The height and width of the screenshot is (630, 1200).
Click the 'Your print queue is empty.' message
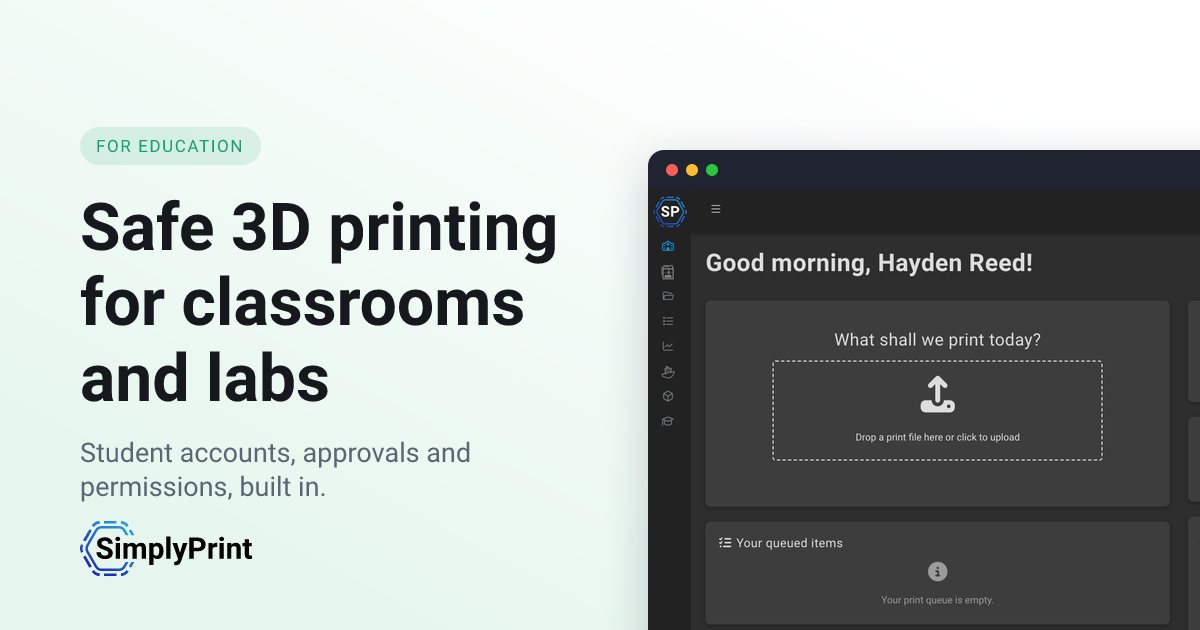point(937,600)
